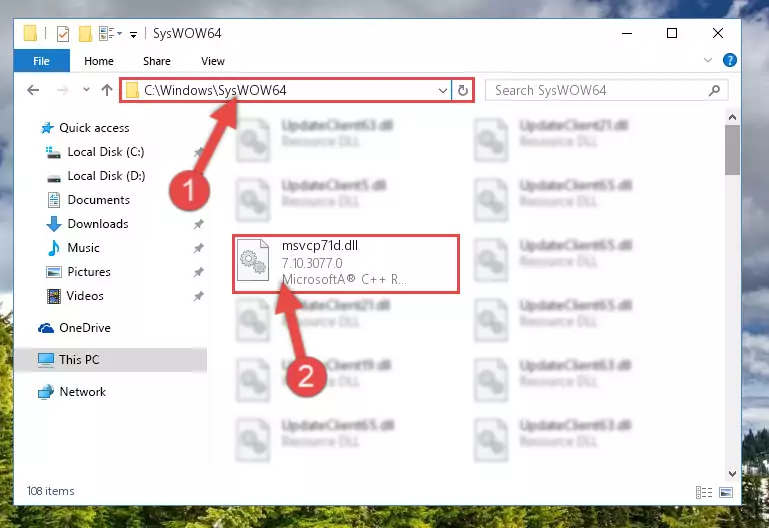769x528 pixels.
Task: Open the recent locations dropdown arrow
Action: tap(86, 90)
